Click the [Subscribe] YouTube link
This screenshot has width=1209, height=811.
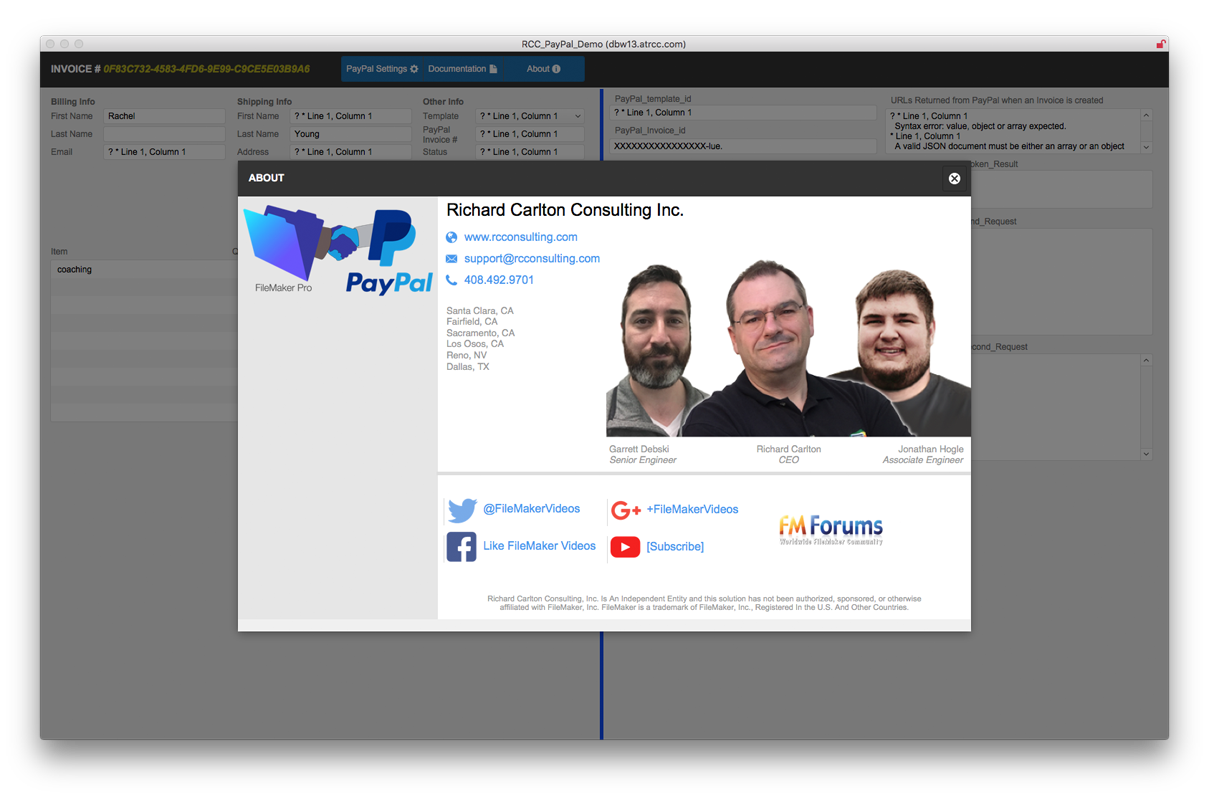coord(675,547)
